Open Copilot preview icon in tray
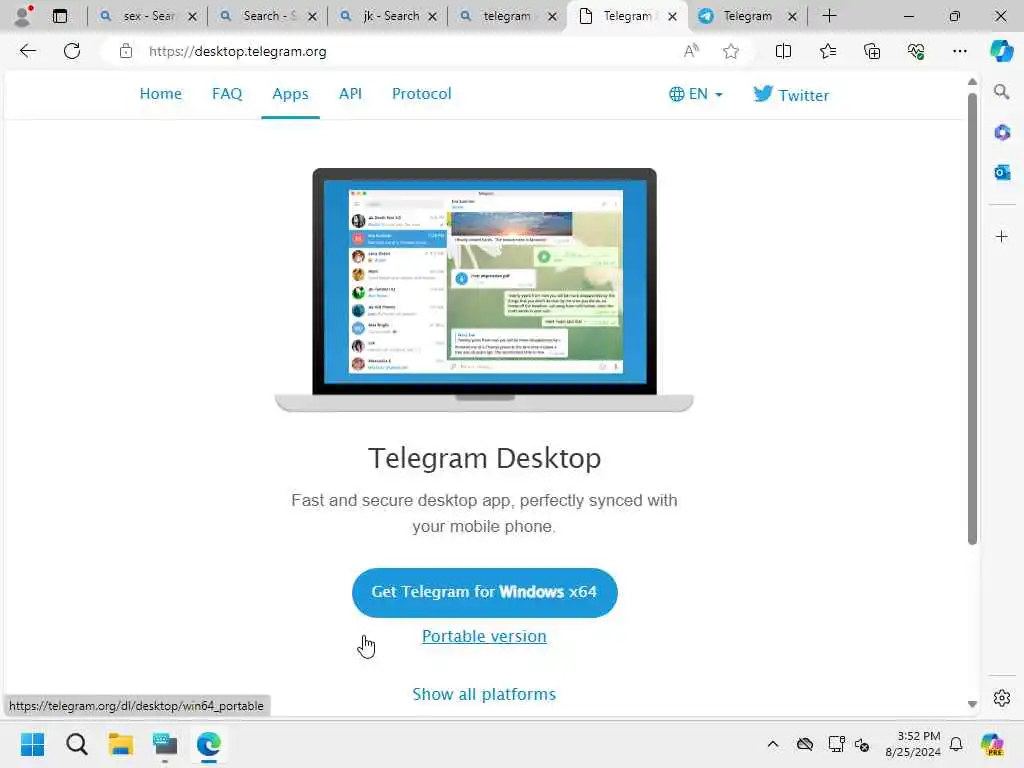Viewport: 1024px width, 768px height. [x=992, y=744]
